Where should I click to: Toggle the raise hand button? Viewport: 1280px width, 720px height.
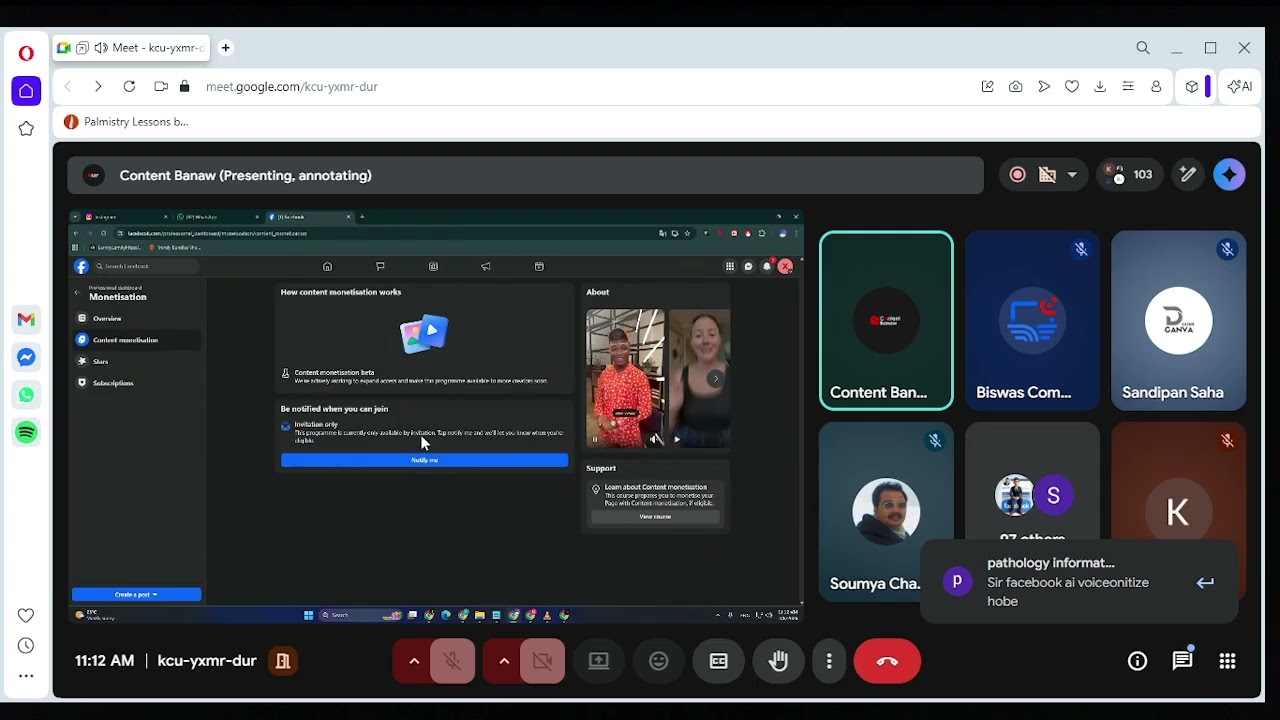click(x=778, y=661)
